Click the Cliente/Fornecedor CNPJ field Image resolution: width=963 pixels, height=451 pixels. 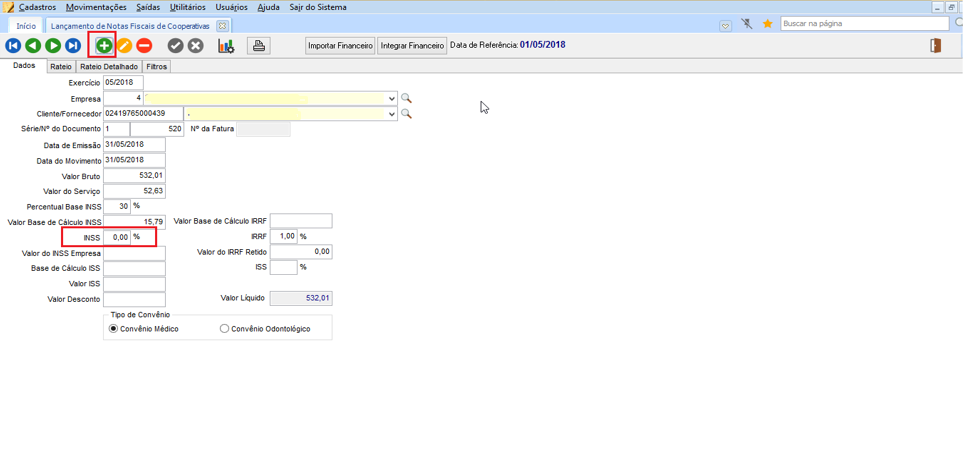[143, 114]
